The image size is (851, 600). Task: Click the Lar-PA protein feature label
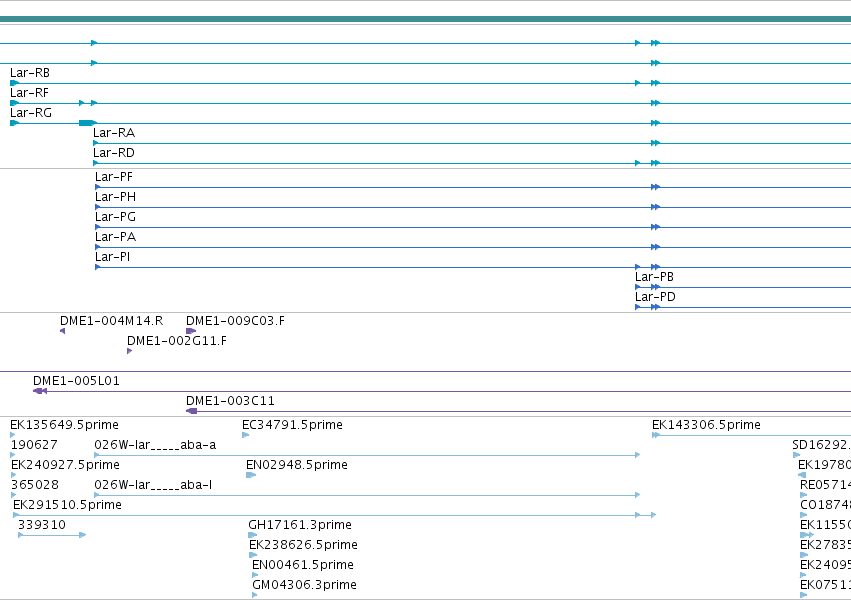point(115,237)
